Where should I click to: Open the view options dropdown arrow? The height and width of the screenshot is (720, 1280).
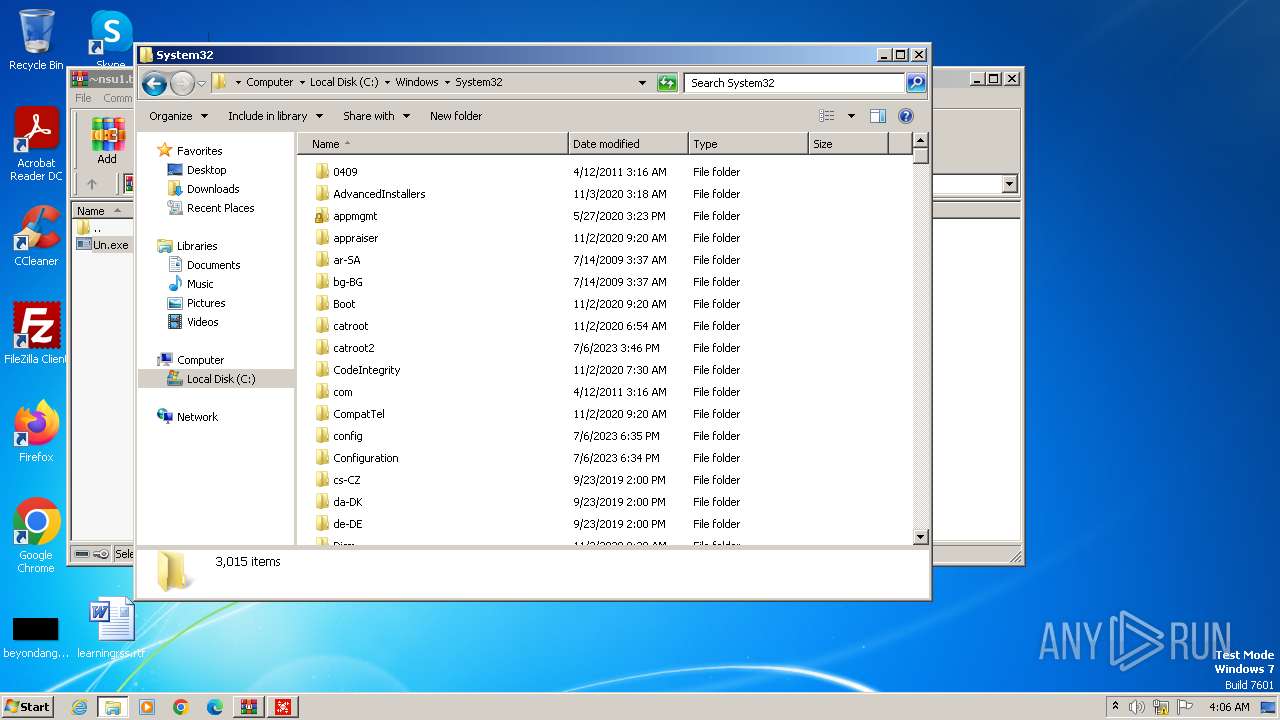pyautogui.click(x=851, y=116)
